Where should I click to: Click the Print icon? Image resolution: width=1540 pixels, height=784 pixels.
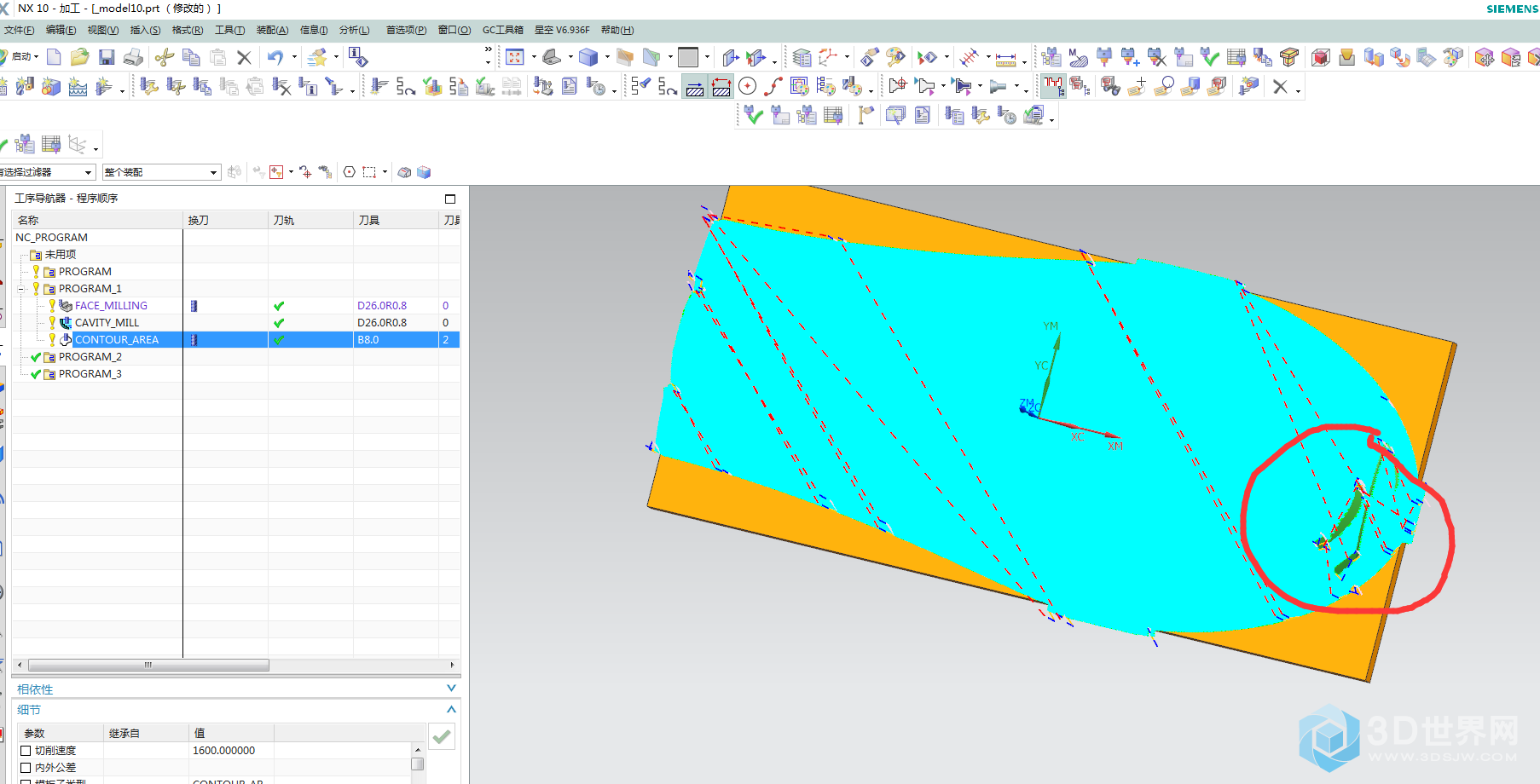[133, 57]
